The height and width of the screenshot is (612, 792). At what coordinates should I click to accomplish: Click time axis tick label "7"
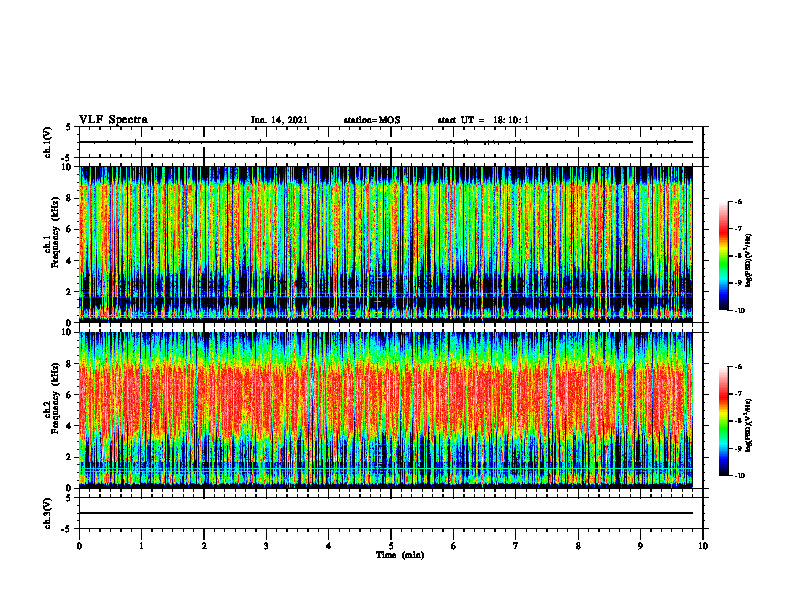516,546
